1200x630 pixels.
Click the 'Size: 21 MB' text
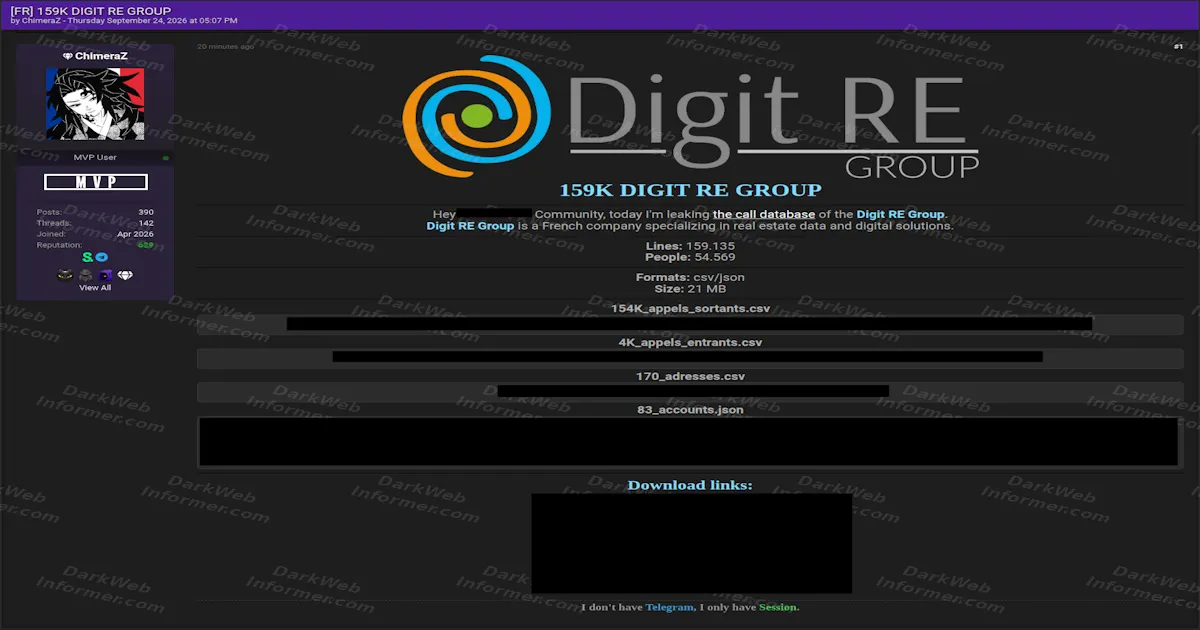pyautogui.click(x=690, y=289)
